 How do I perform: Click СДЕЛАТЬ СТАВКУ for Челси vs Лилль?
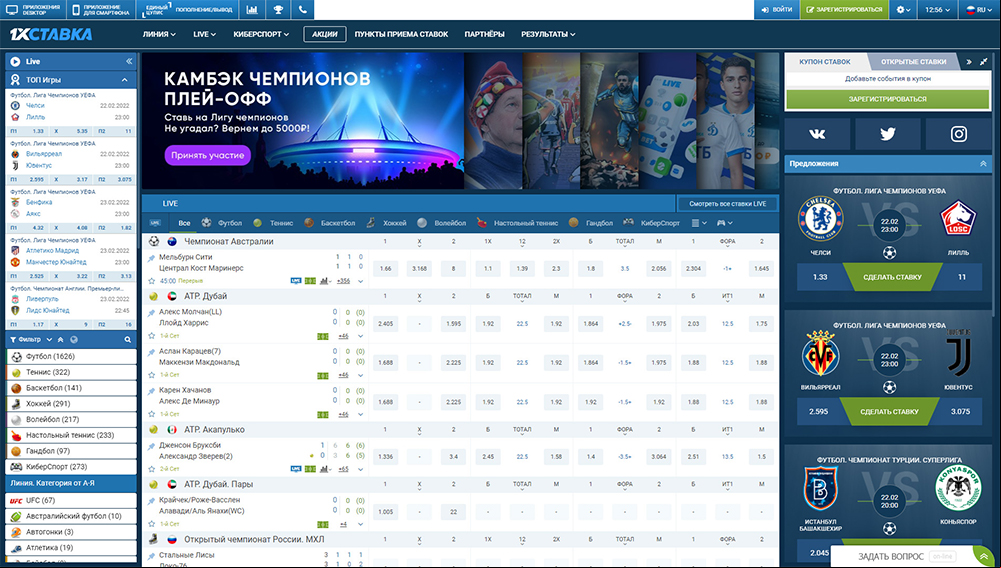tap(892, 277)
